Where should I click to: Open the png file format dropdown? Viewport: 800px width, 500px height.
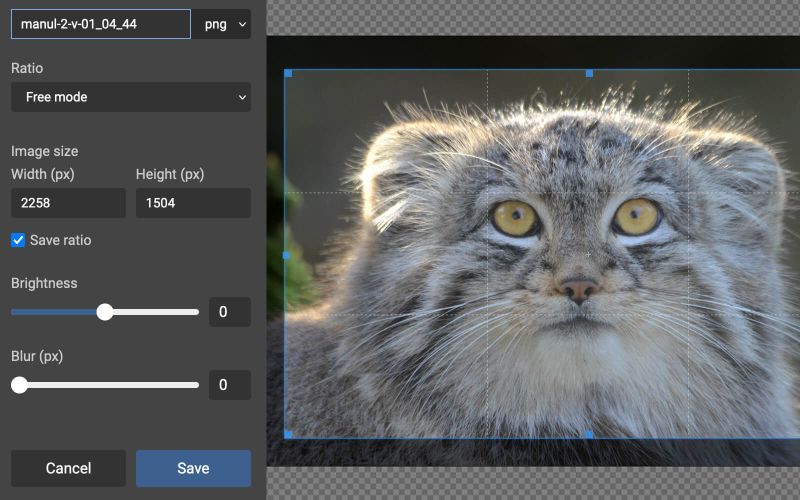coord(221,24)
